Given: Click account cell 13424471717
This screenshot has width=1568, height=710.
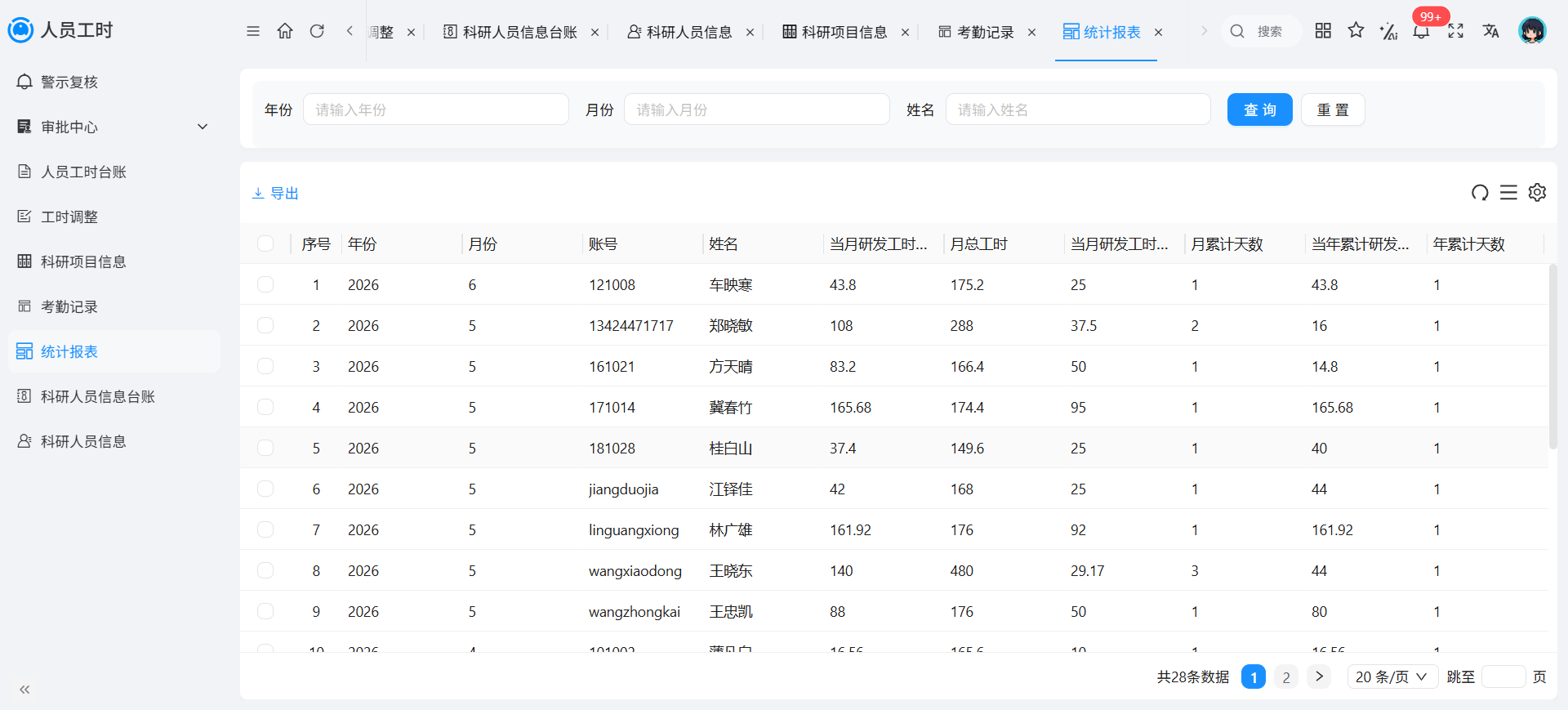Looking at the screenshot, I should point(631,325).
